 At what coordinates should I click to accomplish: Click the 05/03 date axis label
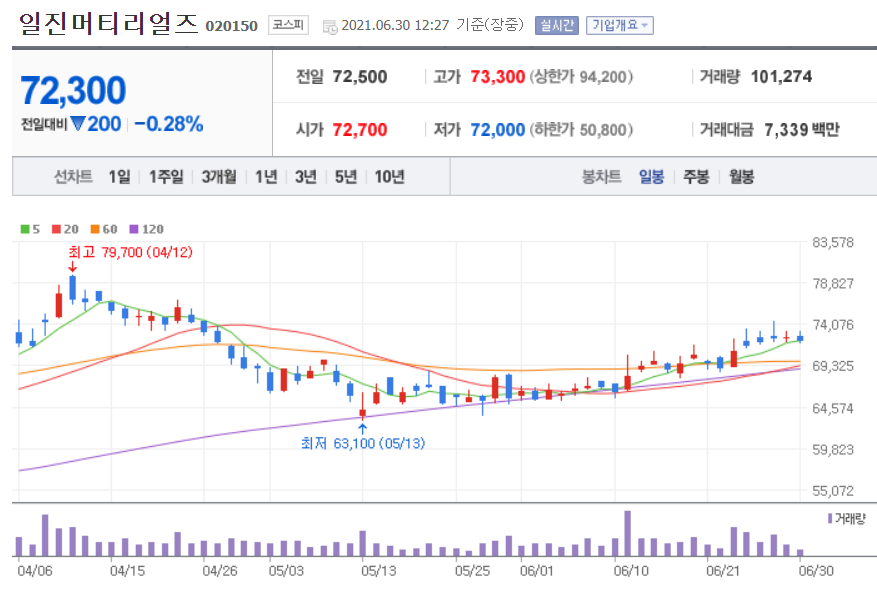click(286, 571)
